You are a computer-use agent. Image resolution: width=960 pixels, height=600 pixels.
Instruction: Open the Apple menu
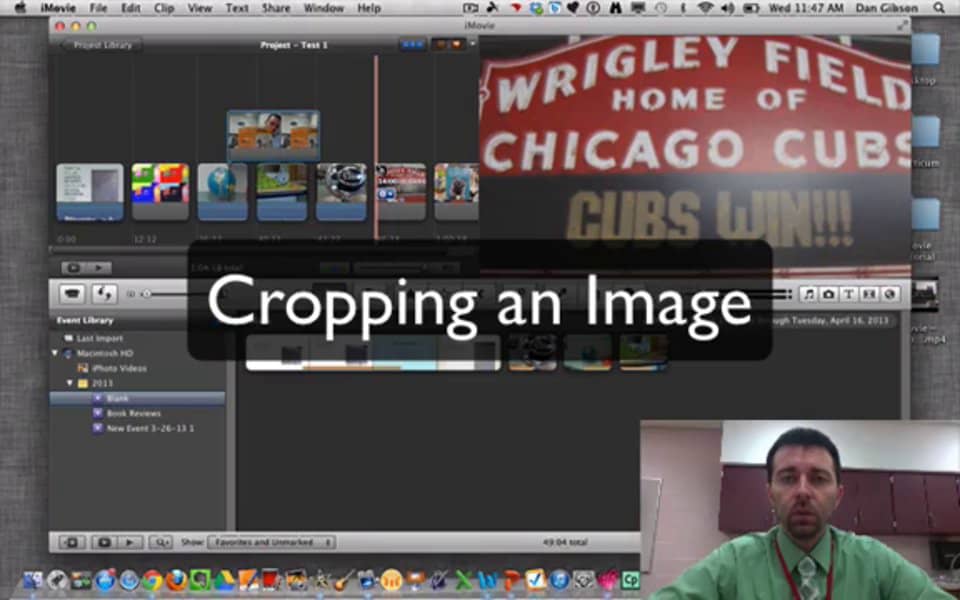pos(20,8)
